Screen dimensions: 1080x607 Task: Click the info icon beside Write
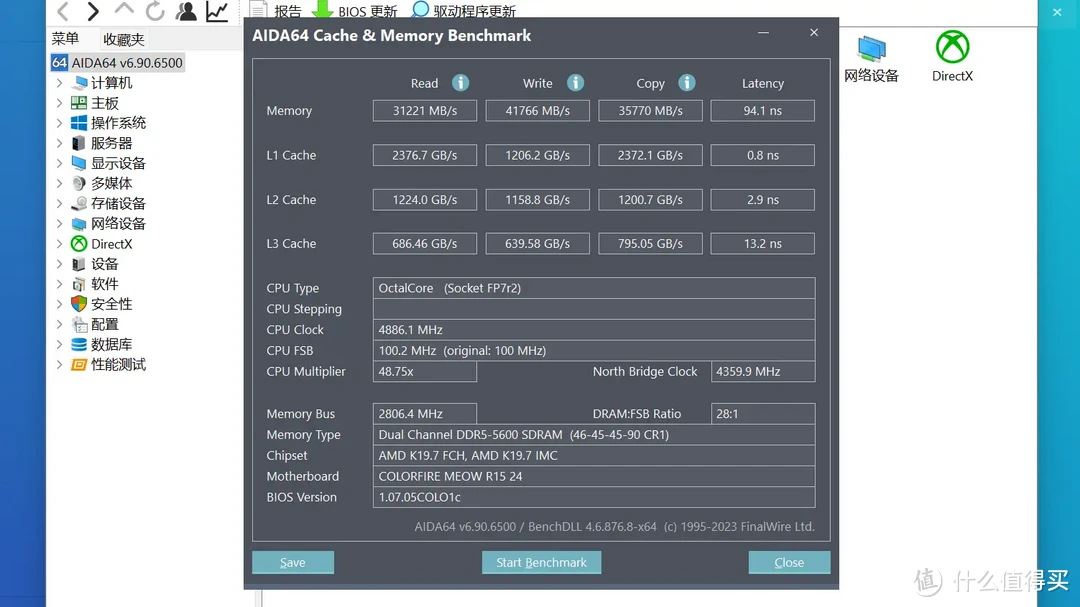575,83
